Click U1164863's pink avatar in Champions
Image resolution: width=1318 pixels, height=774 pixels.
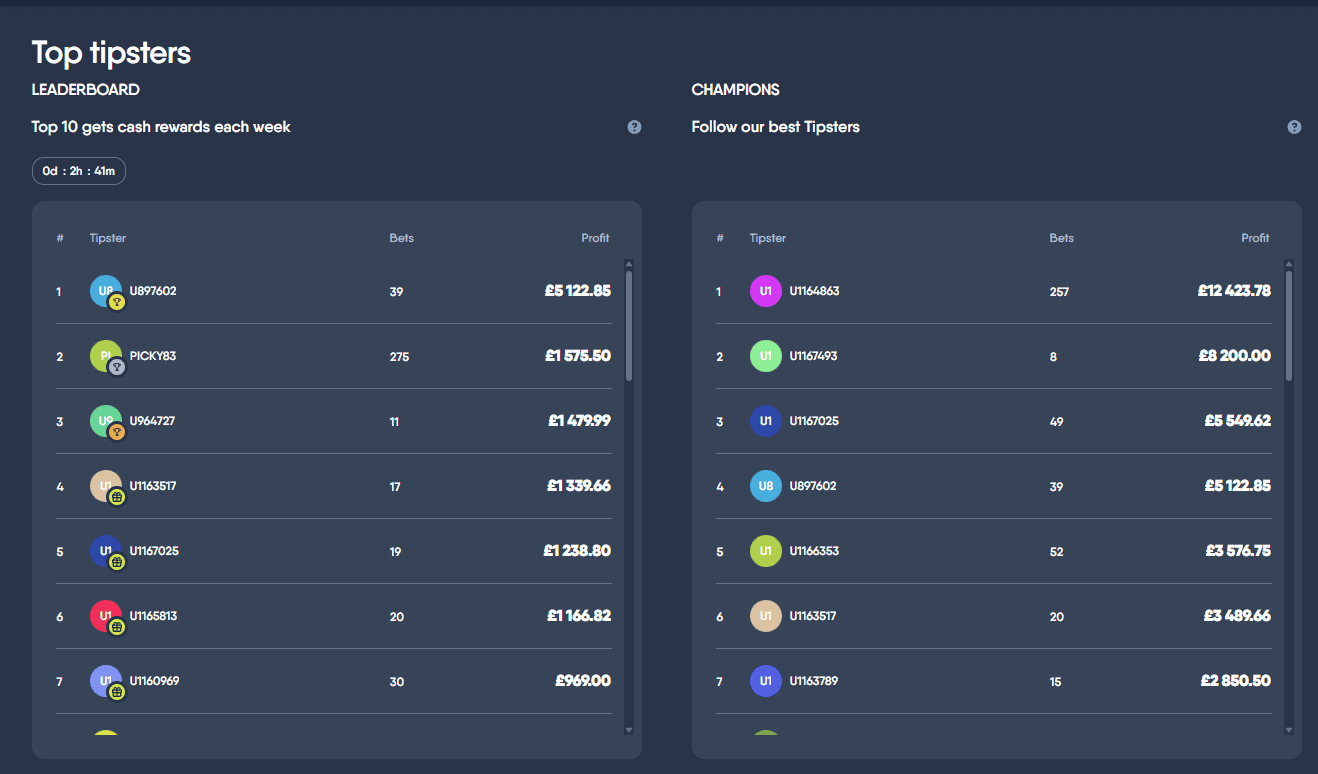pyautogui.click(x=766, y=292)
